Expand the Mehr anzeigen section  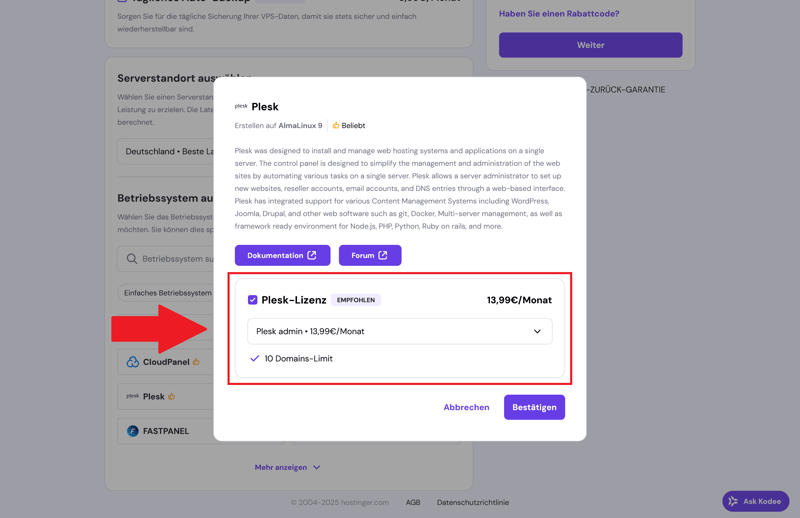pos(287,467)
